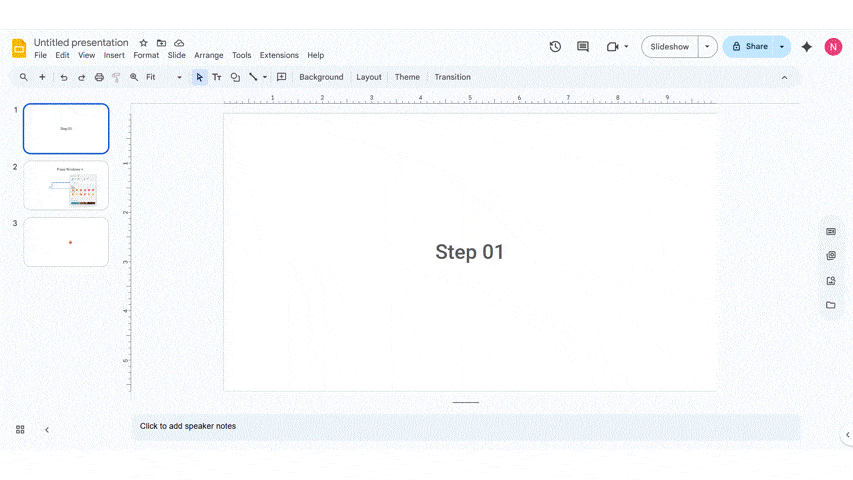The height and width of the screenshot is (480, 853).
Task: Open grid view of slides
Action: [20, 429]
